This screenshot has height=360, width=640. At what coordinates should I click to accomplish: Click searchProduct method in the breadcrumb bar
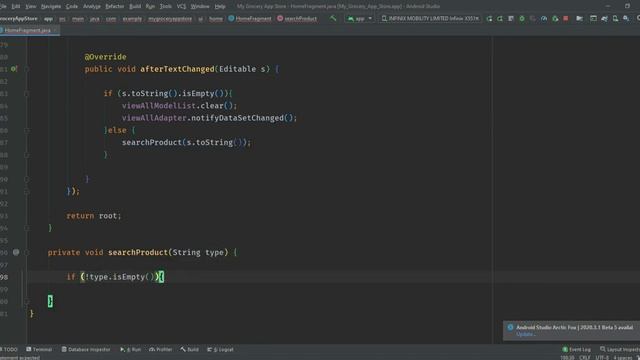(x=297, y=18)
